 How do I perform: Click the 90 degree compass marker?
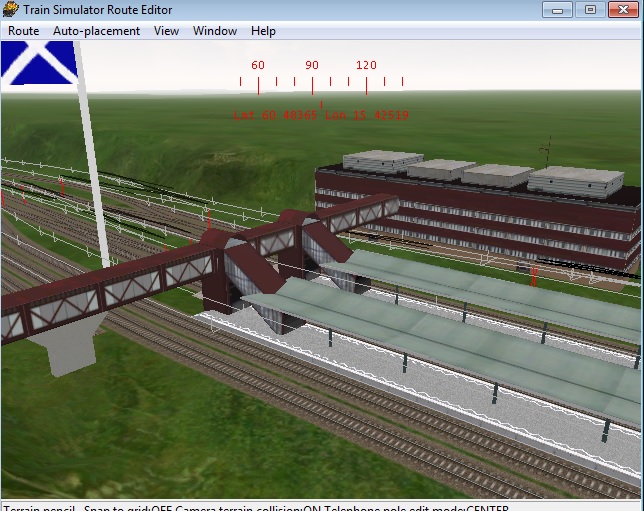312,66
